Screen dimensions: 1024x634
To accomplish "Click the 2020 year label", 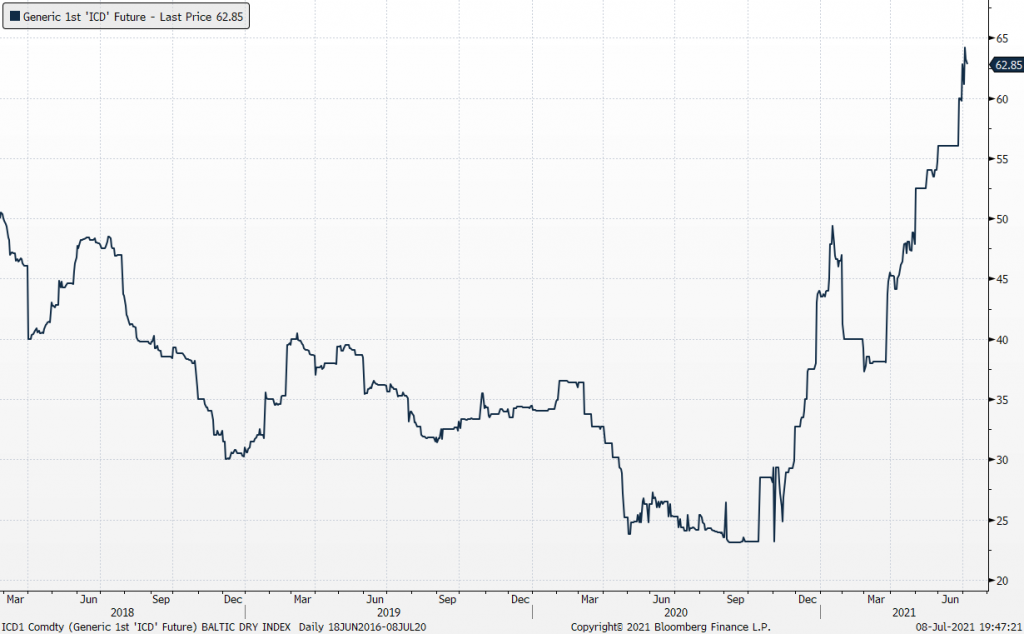I will tap(676, 612).
